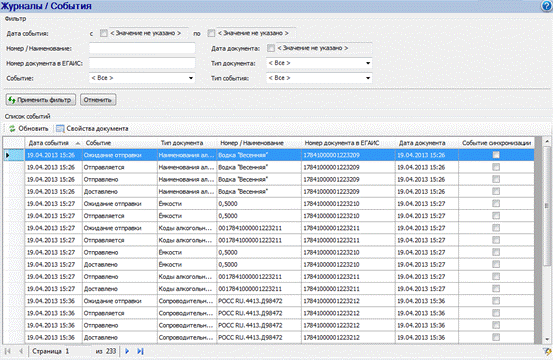The height and width of the screenshot is (360, 553).
Task: Enable the Дата события 'с' checkbox
Action: pos(104,33)
